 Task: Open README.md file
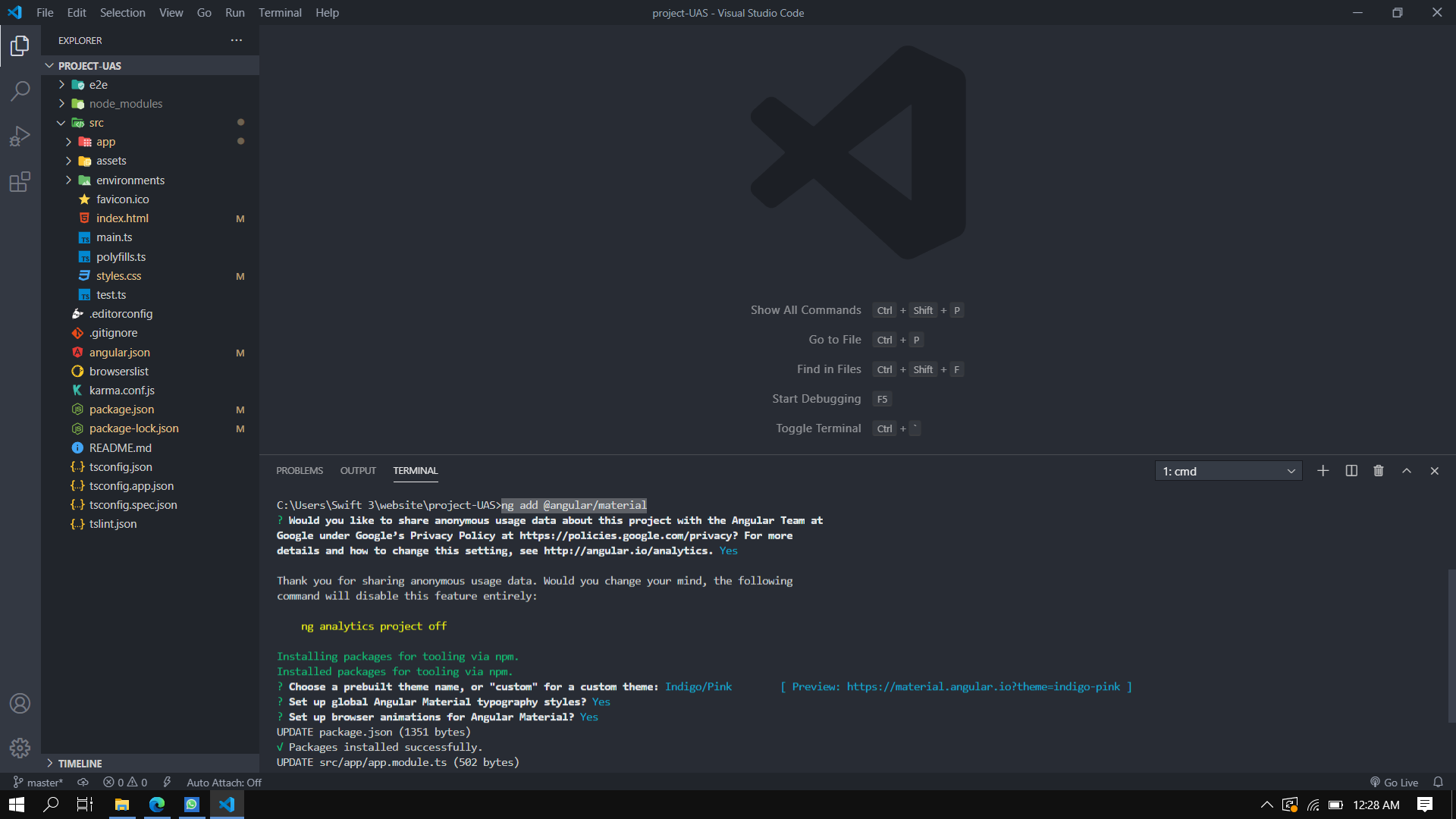point(150,447)
